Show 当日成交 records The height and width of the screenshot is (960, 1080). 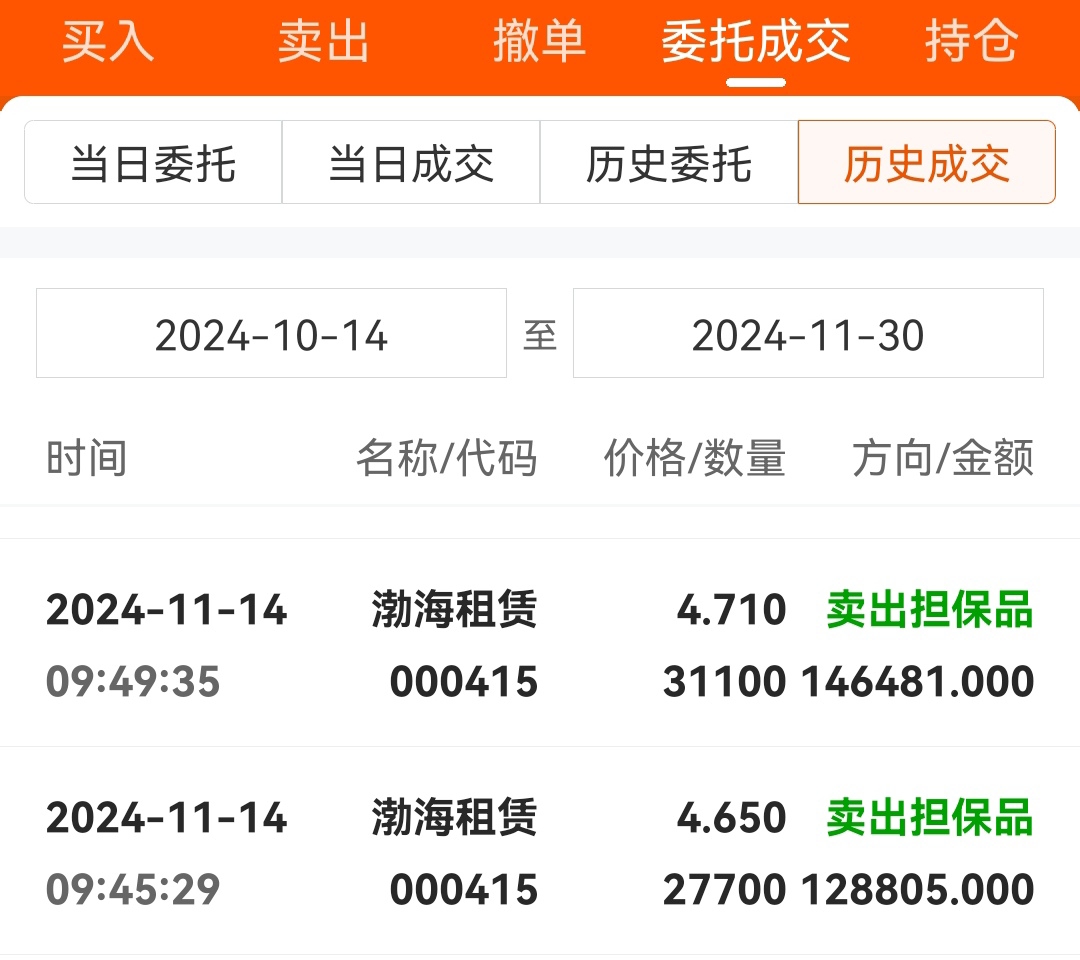pyautogui.click(x=411, y=163)
